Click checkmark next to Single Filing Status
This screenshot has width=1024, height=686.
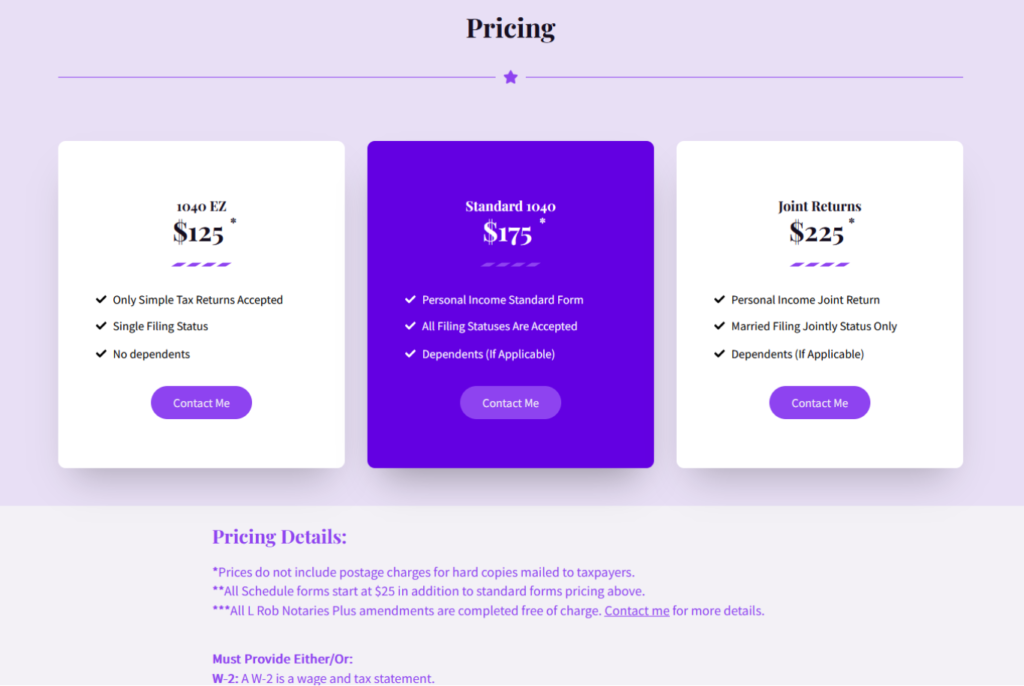coord(101,325)
